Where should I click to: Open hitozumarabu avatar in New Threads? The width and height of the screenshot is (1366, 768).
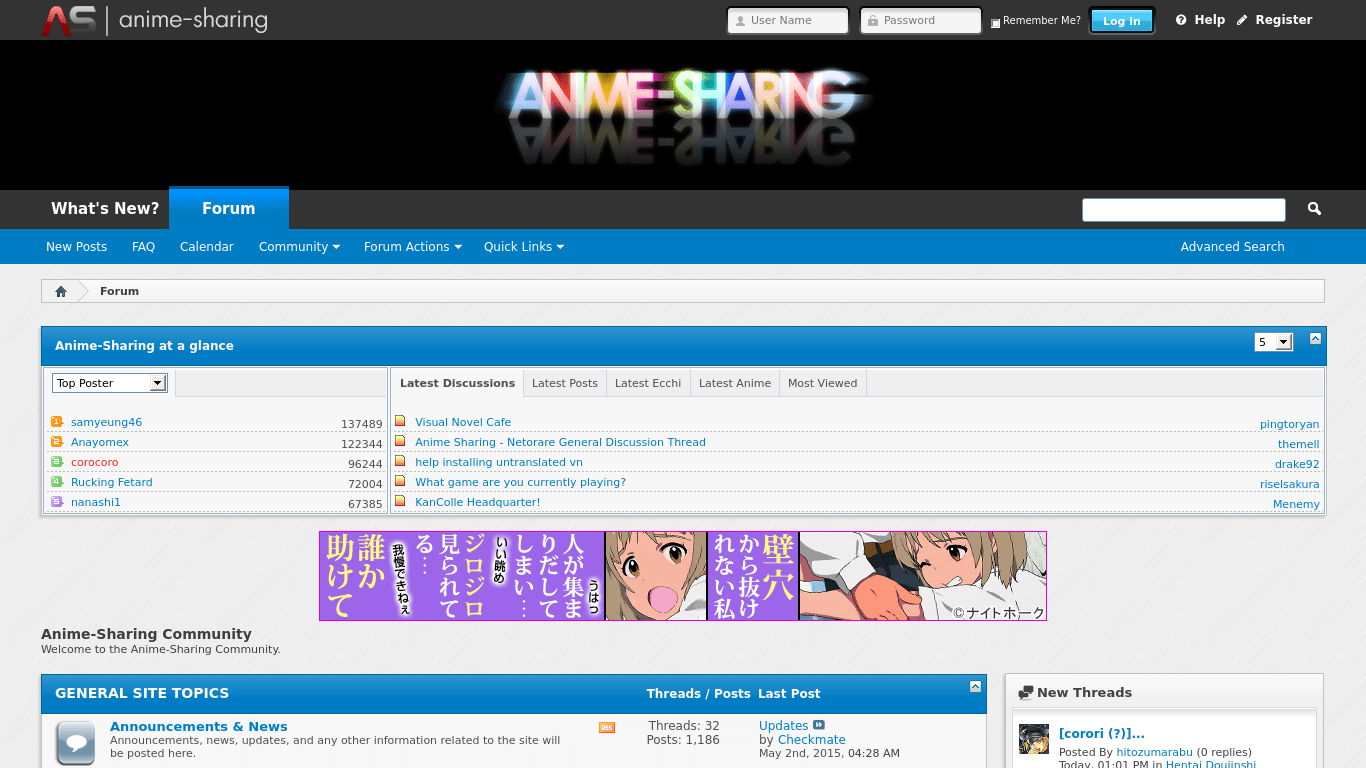(x=1034, y=739)
